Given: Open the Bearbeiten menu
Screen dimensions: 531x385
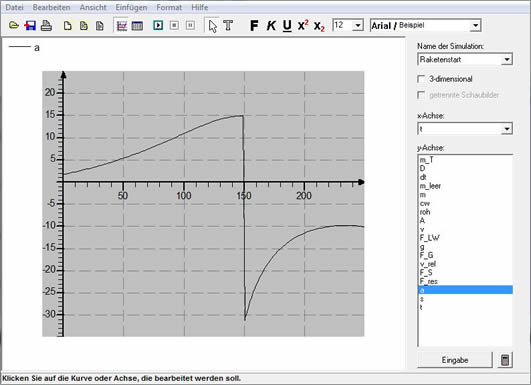Looking at the screenshot, I should click(51, 7).
